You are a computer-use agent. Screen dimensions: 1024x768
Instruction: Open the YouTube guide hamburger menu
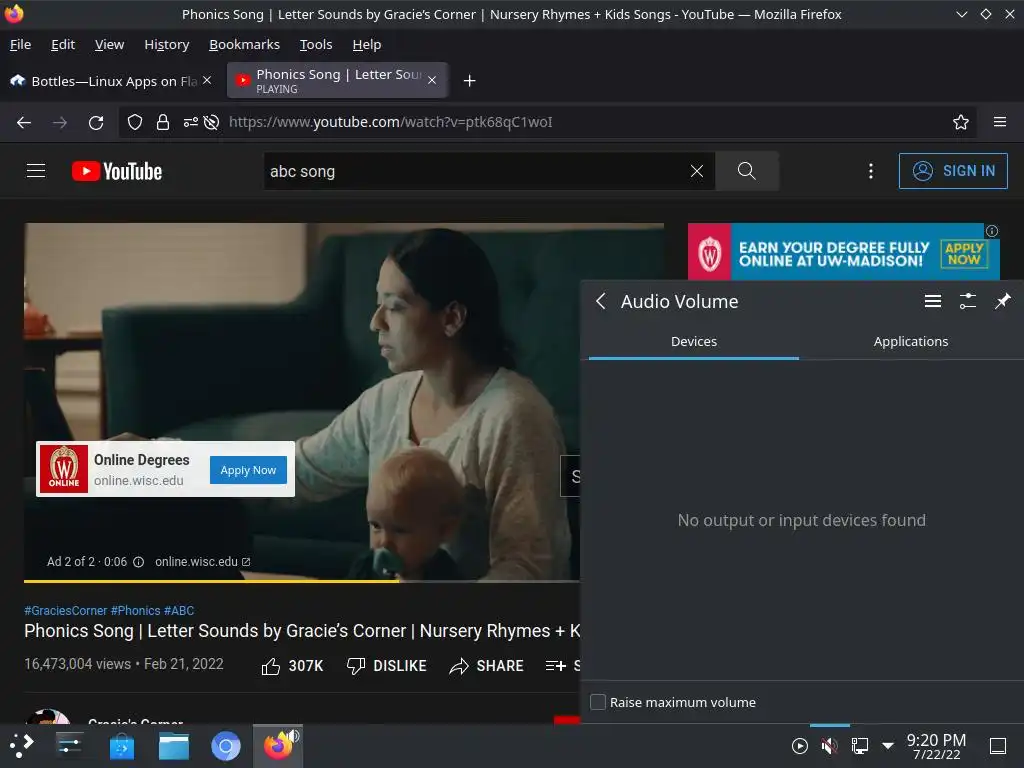[36, 171]
